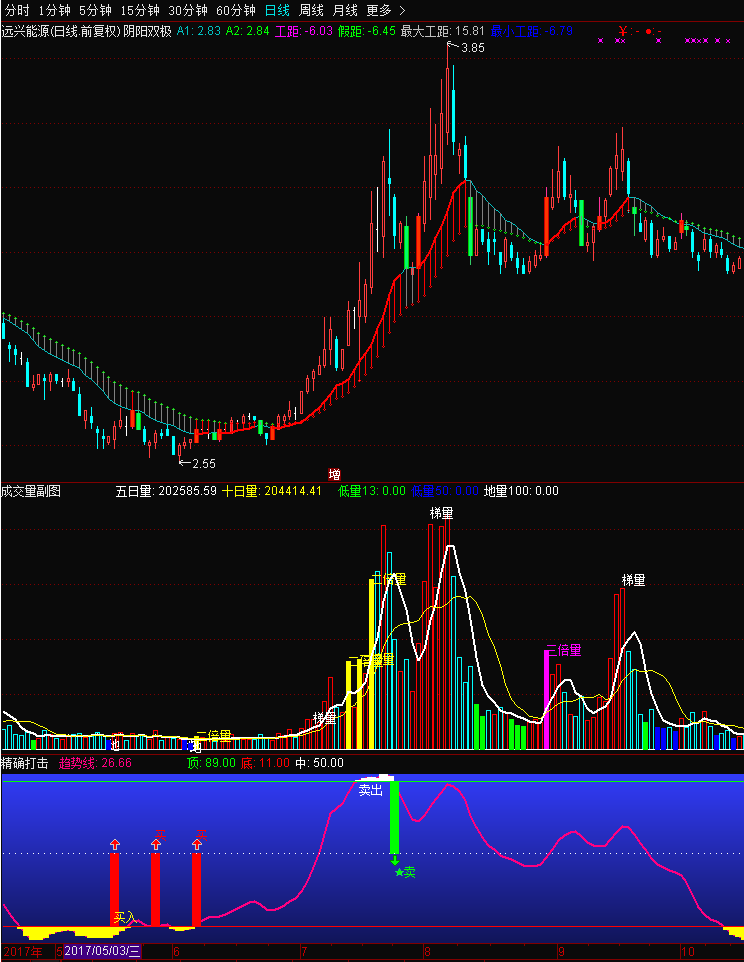This screenshot has height=962, width=744.
Task: Click the 3.85 high price marker
Action: 471,48
